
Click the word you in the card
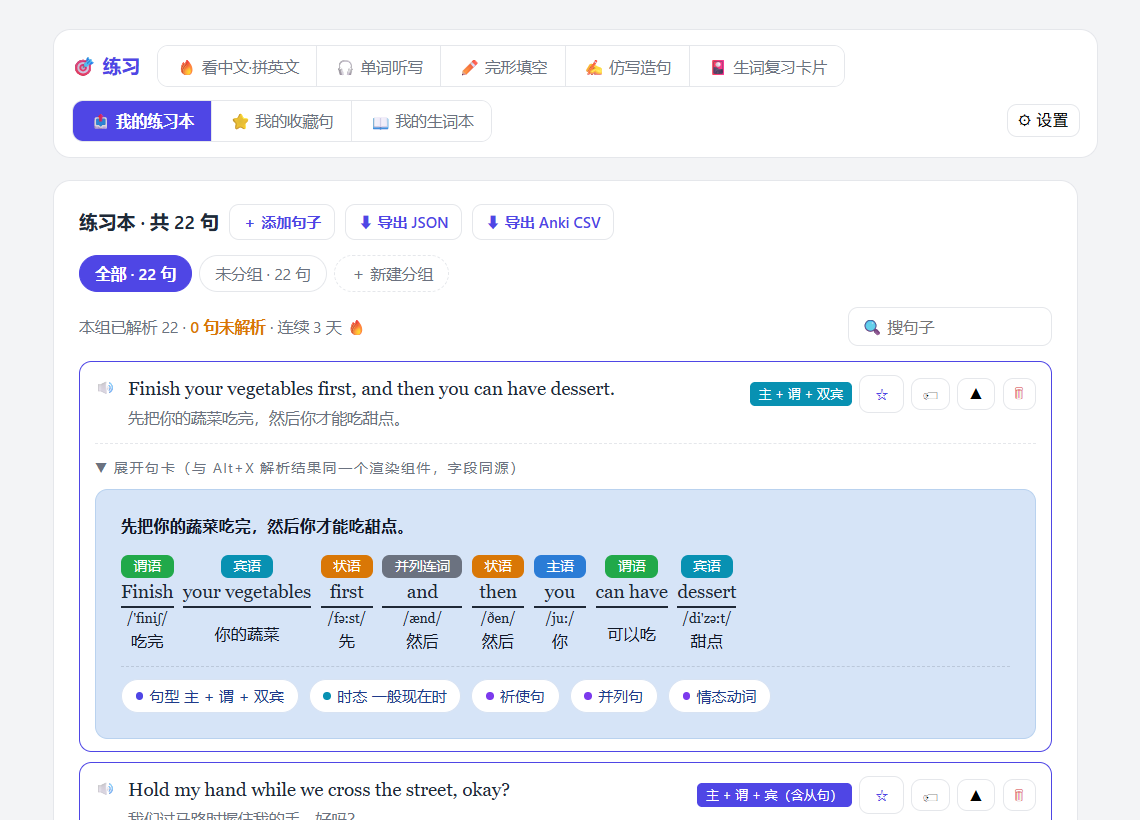(559, 592)
